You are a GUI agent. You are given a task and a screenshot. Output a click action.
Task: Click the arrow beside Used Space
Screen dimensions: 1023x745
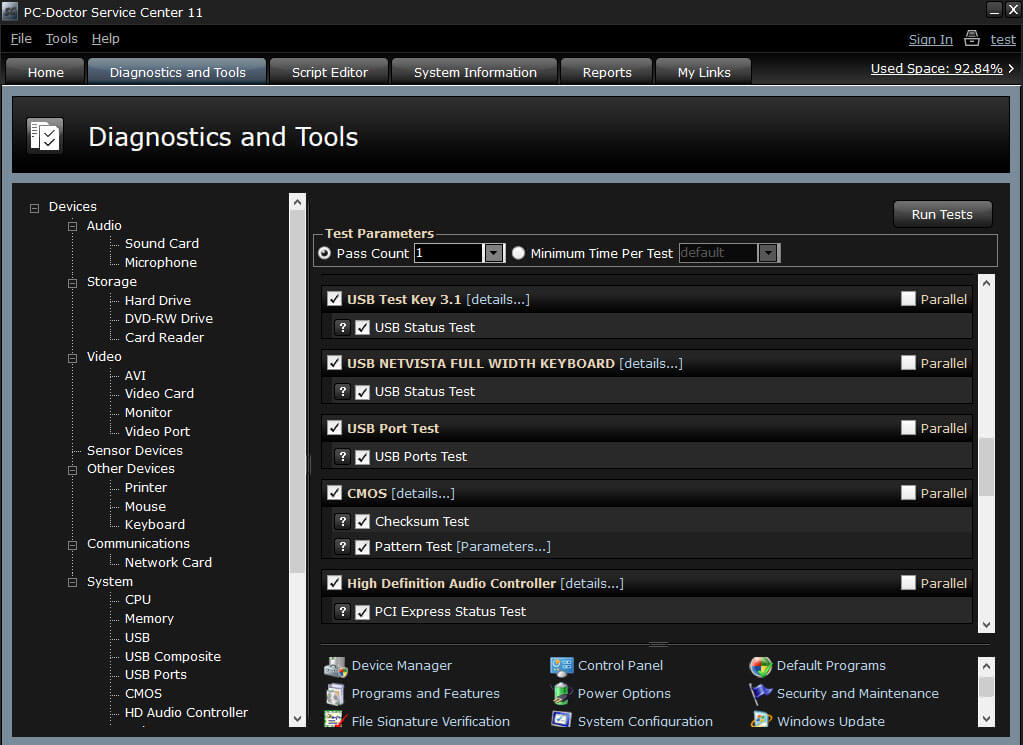1011,68
